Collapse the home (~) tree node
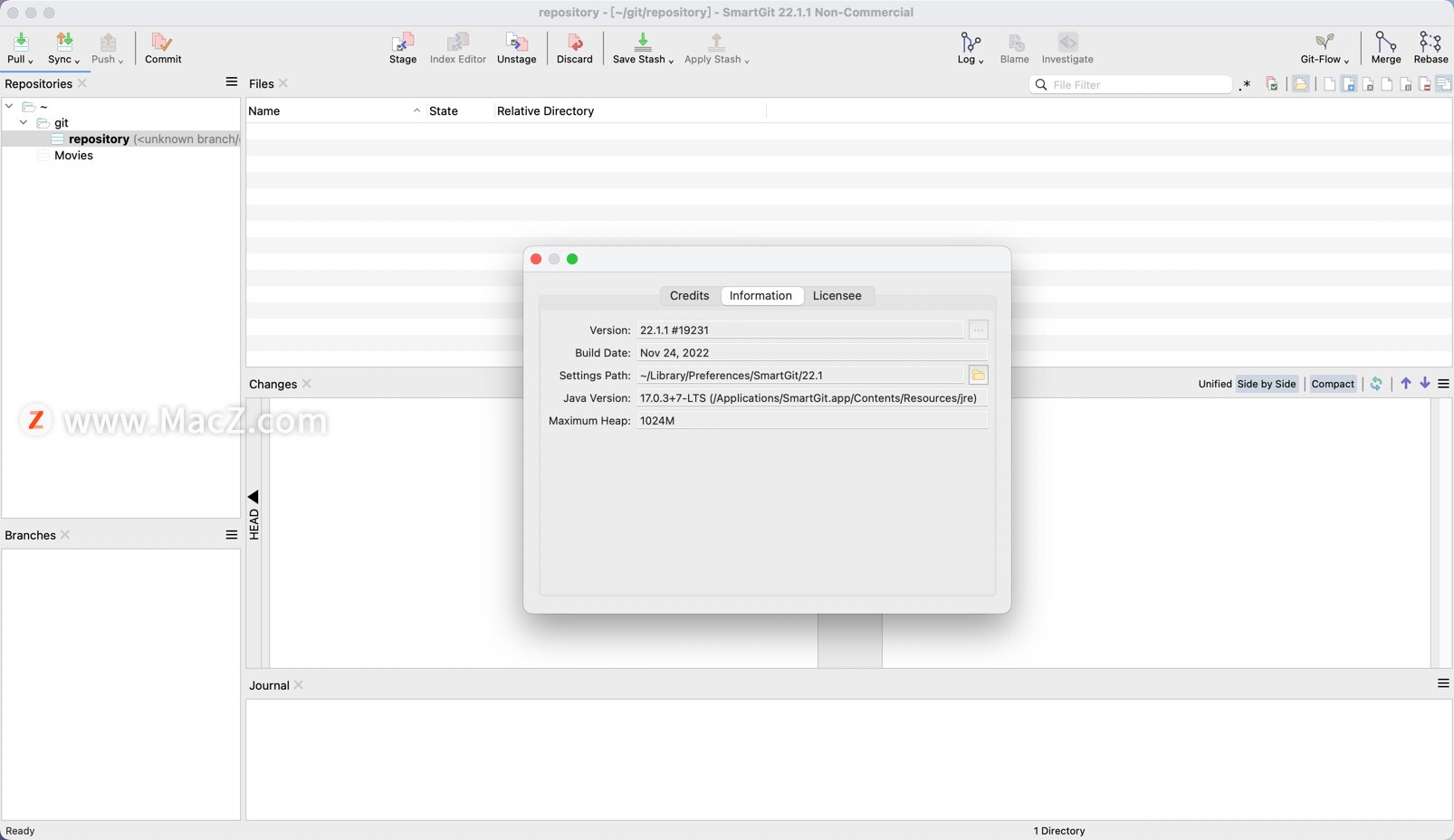 [9, 106]
